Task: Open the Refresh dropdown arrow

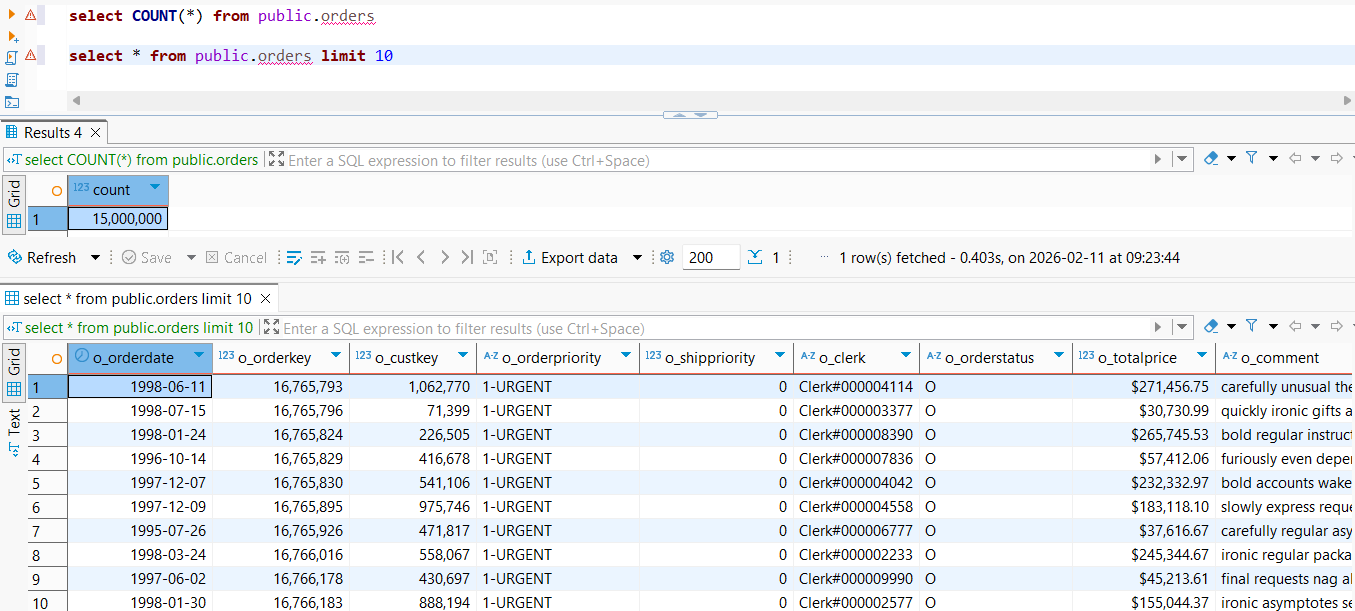Action: pos(95,257)
